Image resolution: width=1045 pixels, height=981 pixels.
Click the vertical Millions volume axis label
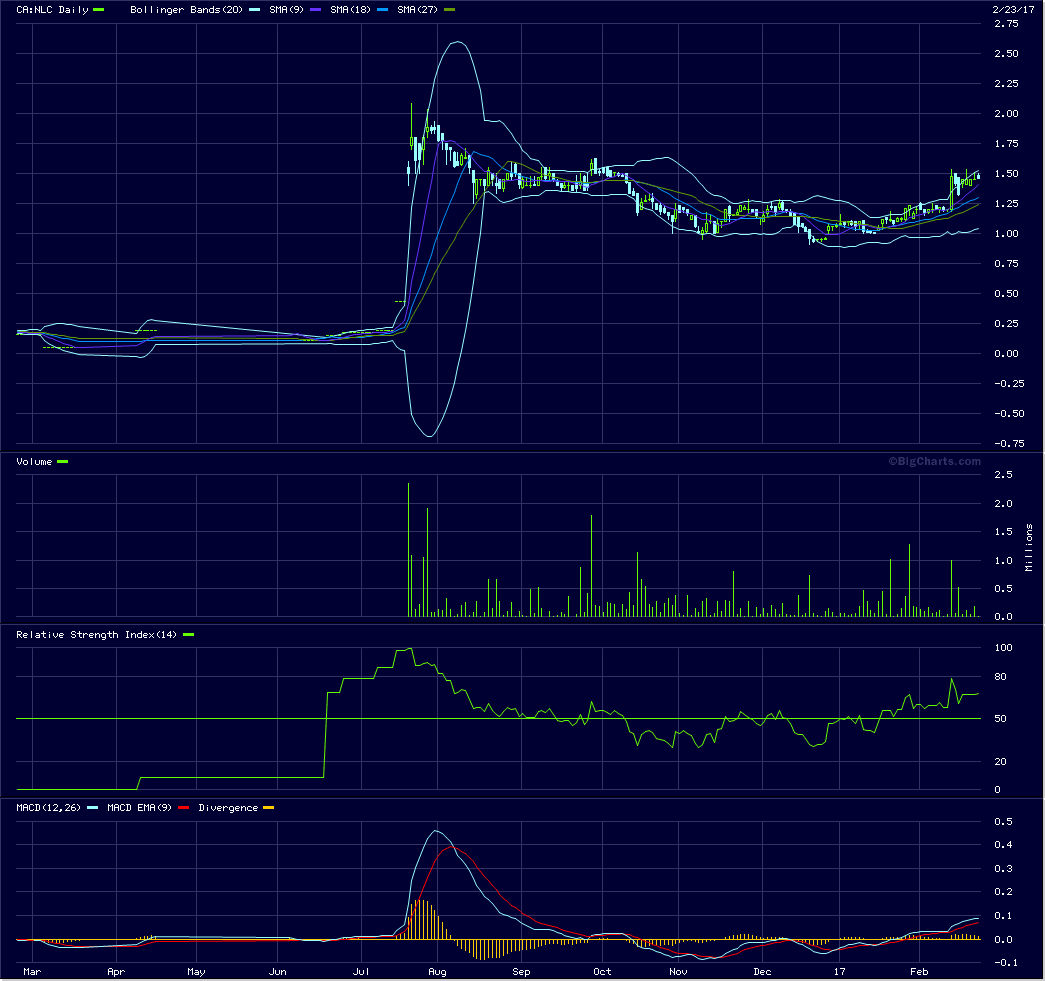tap(1029, 546)
